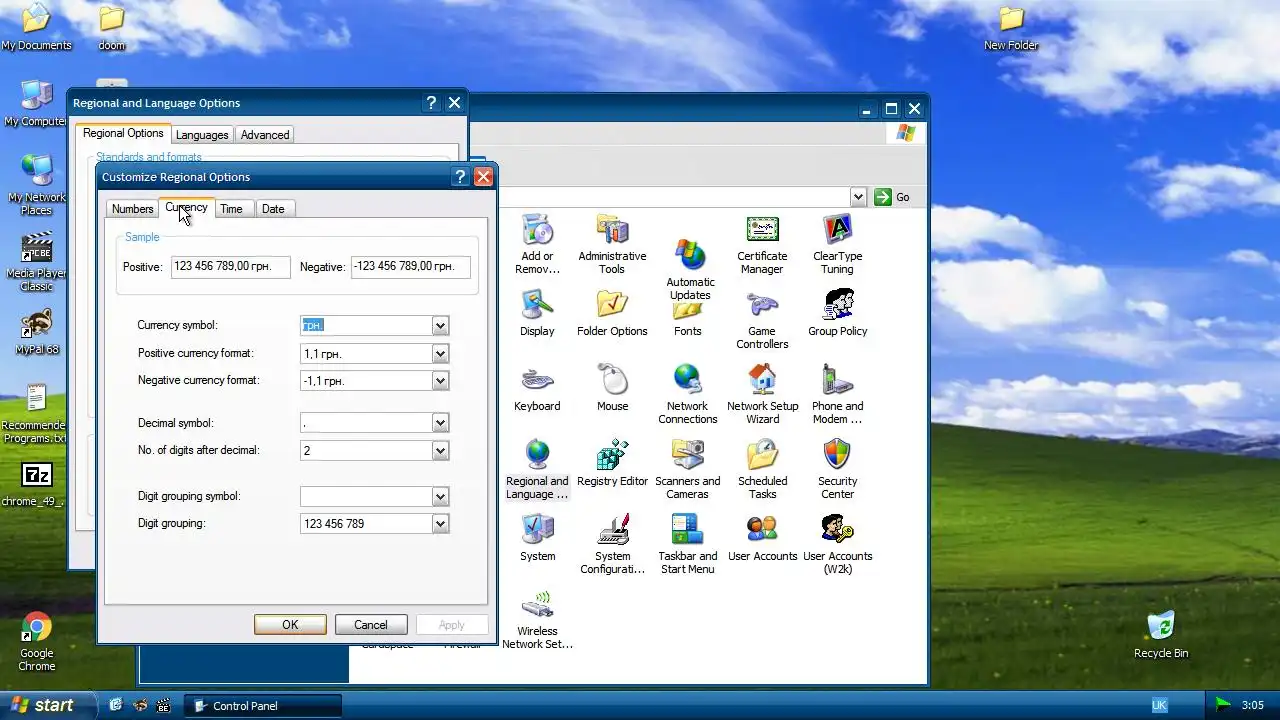Switch to Languages tab in Regional window
1280x720 pixels.
[x=202, y=135]
